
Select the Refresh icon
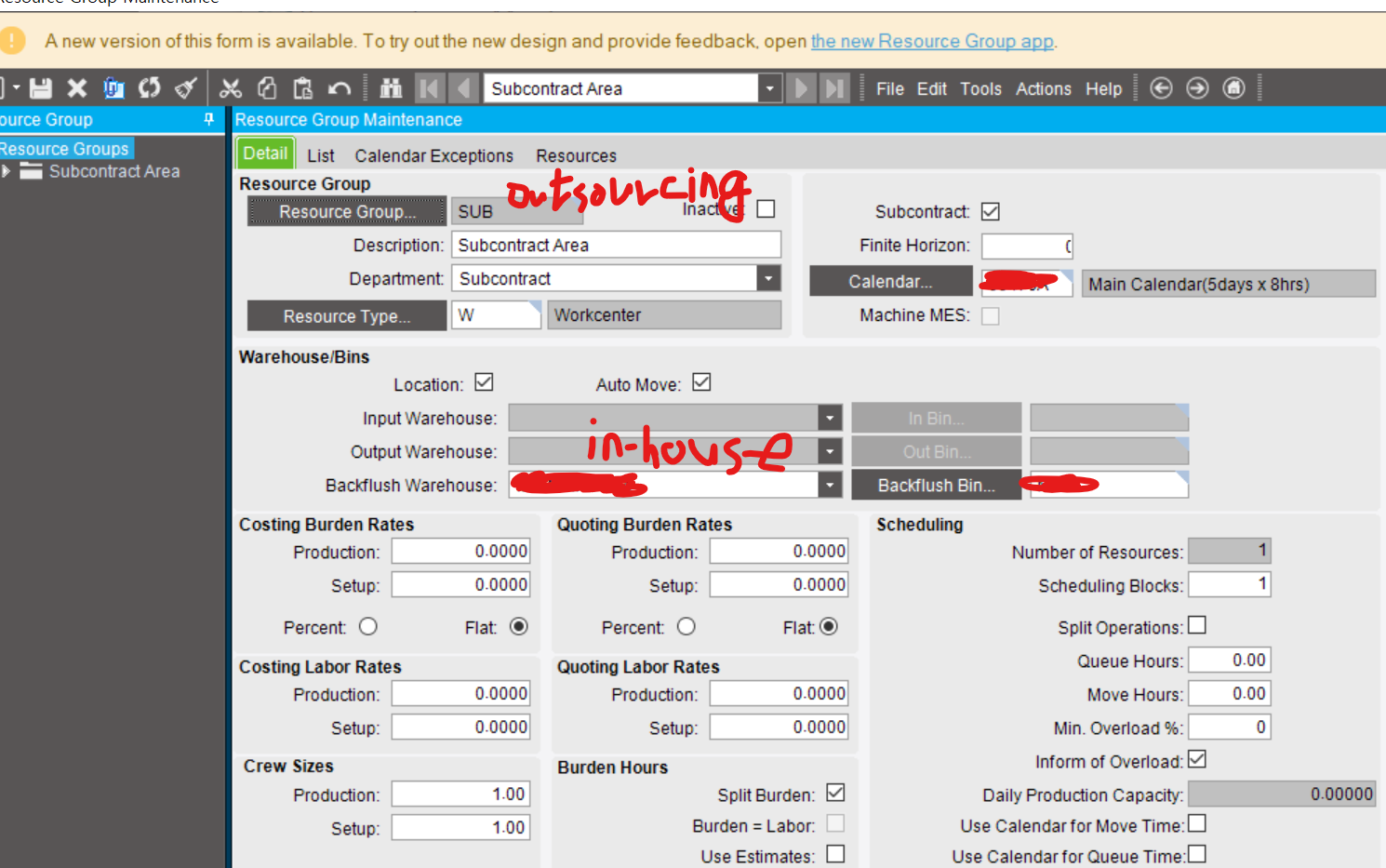[x=150, y=87]
